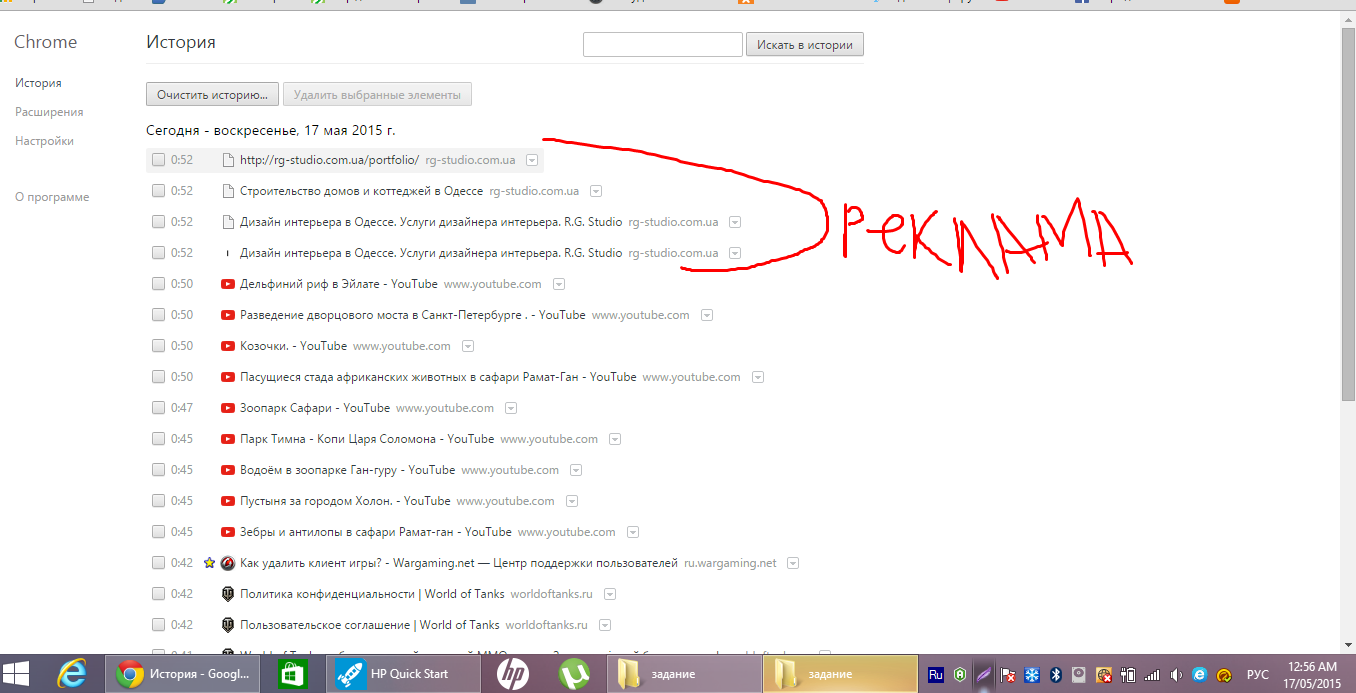1356x693 pixels.
Task: Open dropdown for Строительство домов и коттеджей
Action: click(596, 191)
